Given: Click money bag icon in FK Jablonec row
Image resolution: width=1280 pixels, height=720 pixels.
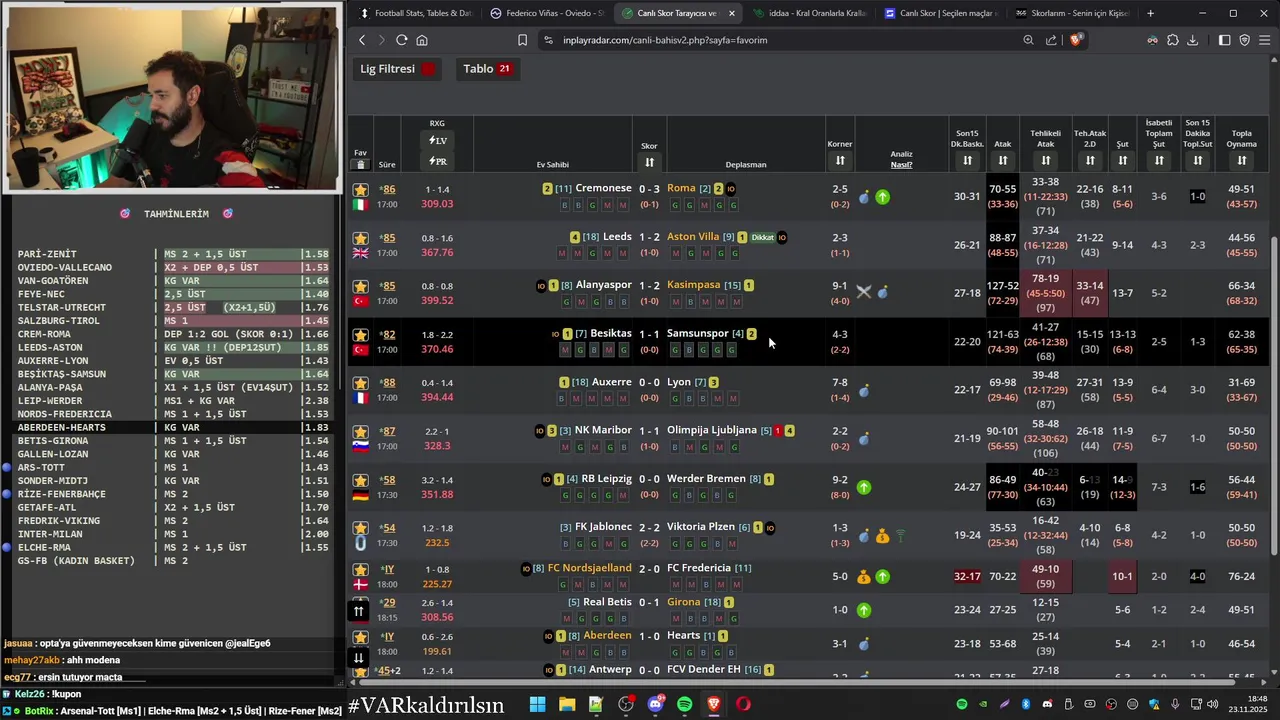Looking at the screenshot, I should coord(882,536).
